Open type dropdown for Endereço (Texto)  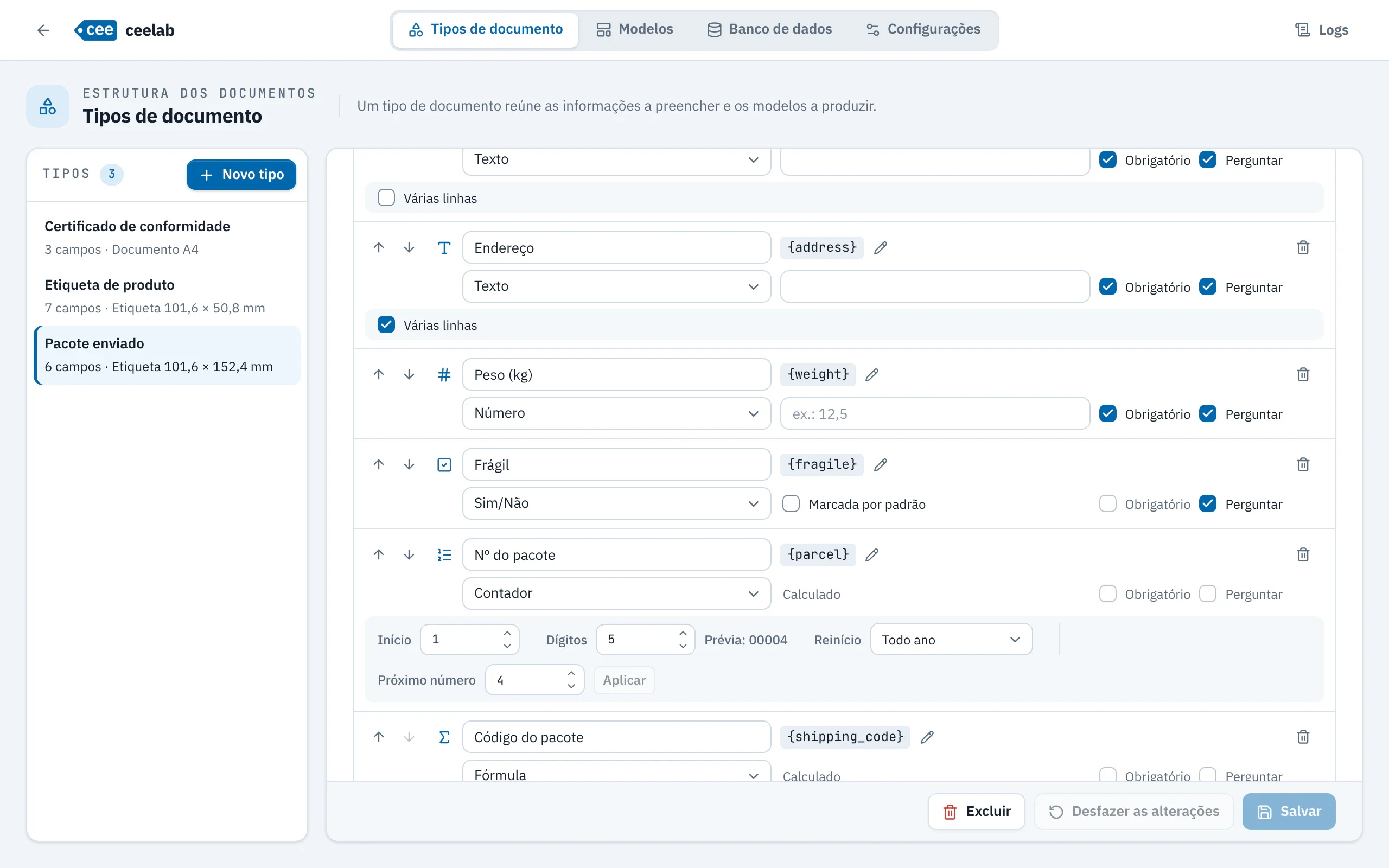616,286
